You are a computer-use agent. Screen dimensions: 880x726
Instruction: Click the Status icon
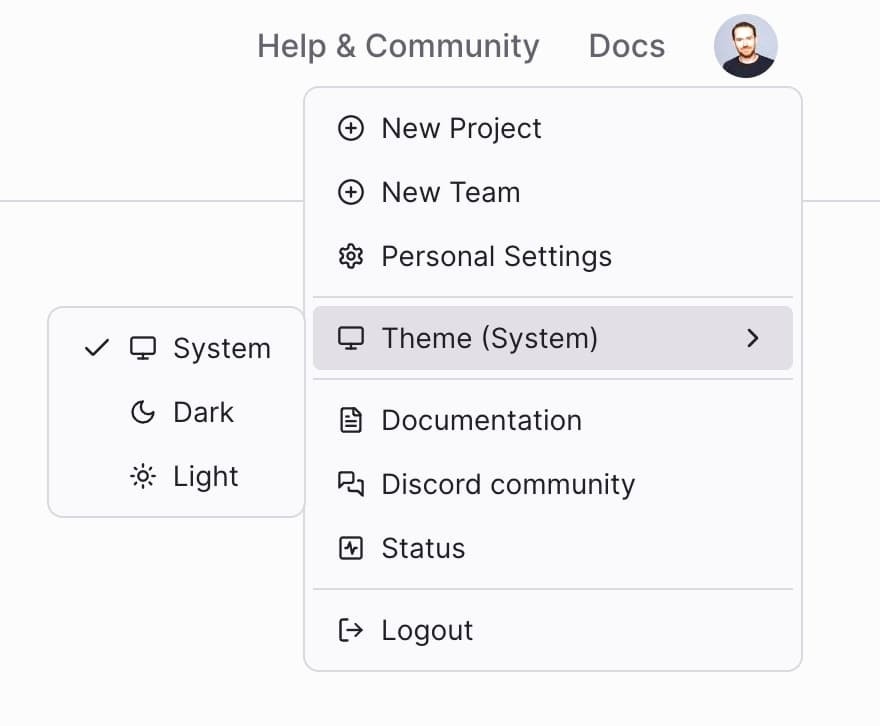point(351,548)
